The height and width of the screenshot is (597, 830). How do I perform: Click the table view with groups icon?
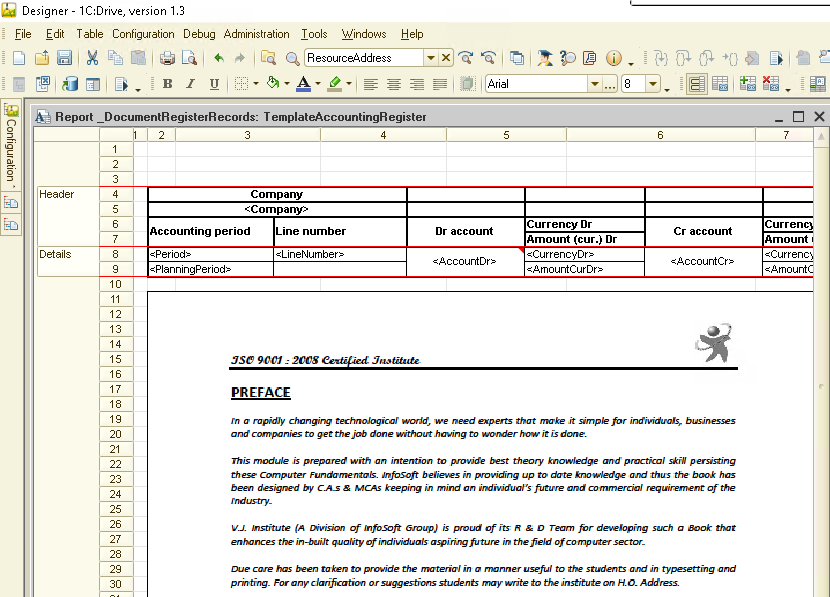coord(720,84)
